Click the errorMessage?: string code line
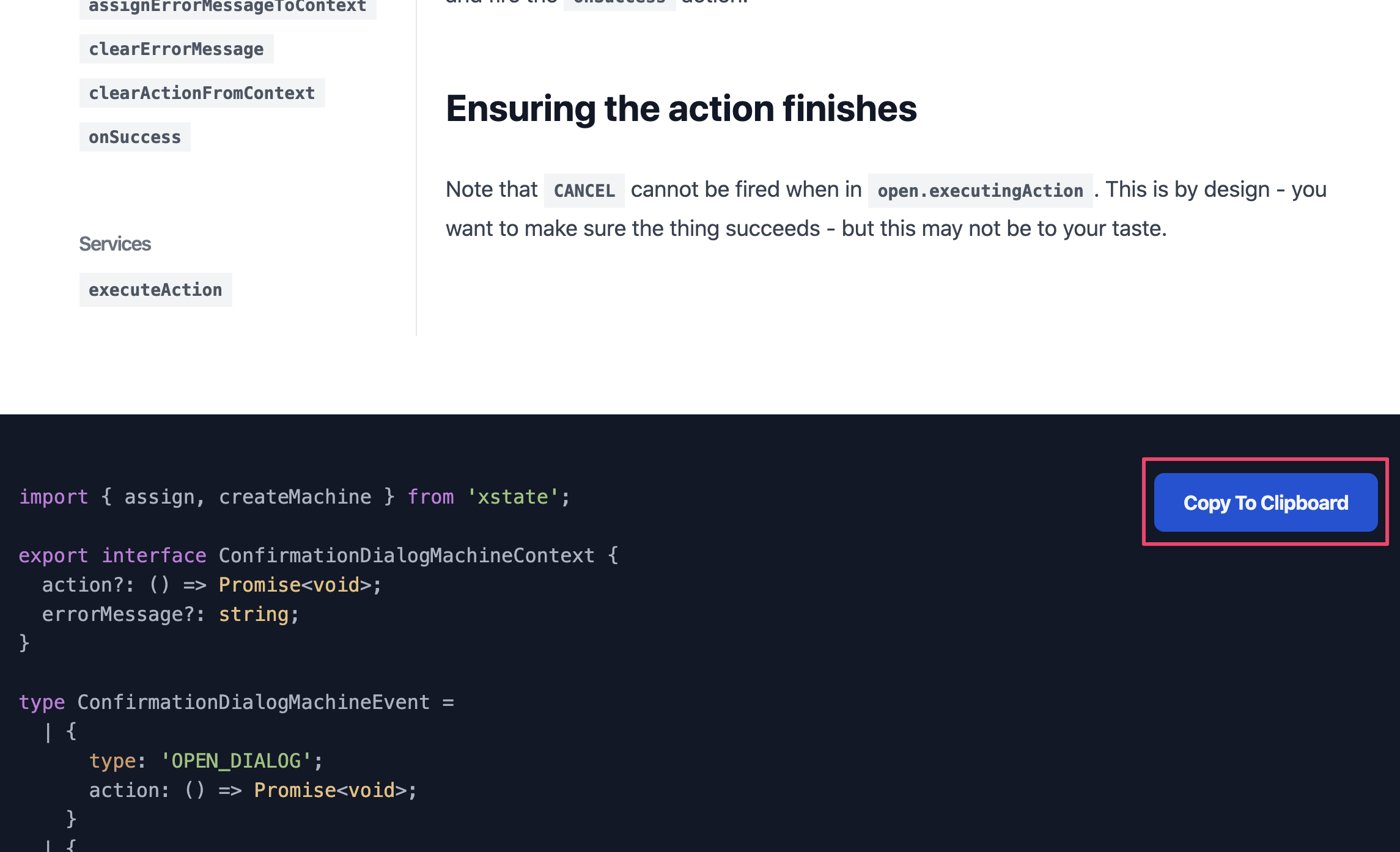This screenshot has width=1400, height=852. 171,614
